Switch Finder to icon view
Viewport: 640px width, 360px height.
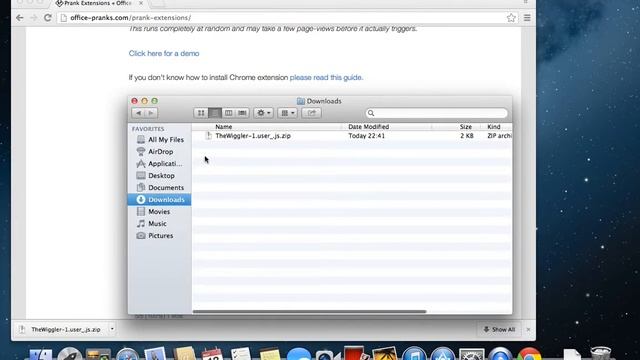pos(201,113)
